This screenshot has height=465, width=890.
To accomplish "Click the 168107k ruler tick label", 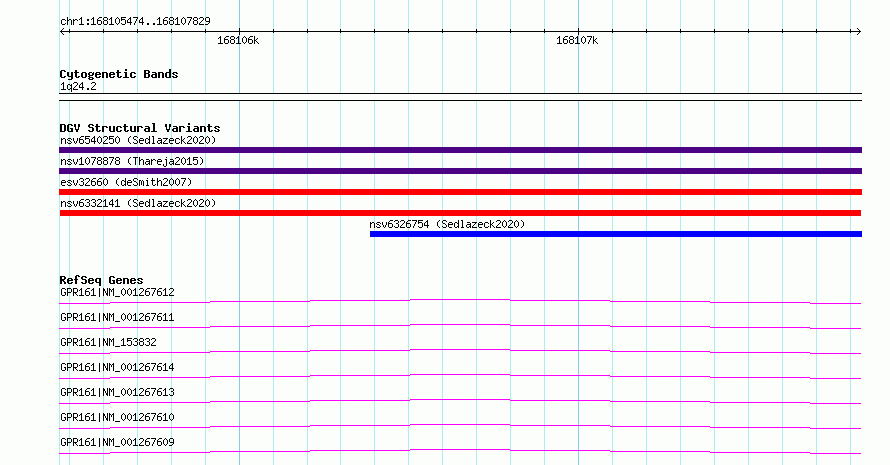I will [577, 40].
